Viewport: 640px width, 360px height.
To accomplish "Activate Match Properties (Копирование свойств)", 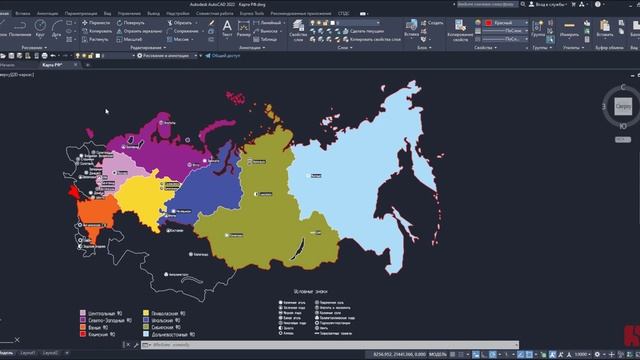I will [x=460, y=30].
